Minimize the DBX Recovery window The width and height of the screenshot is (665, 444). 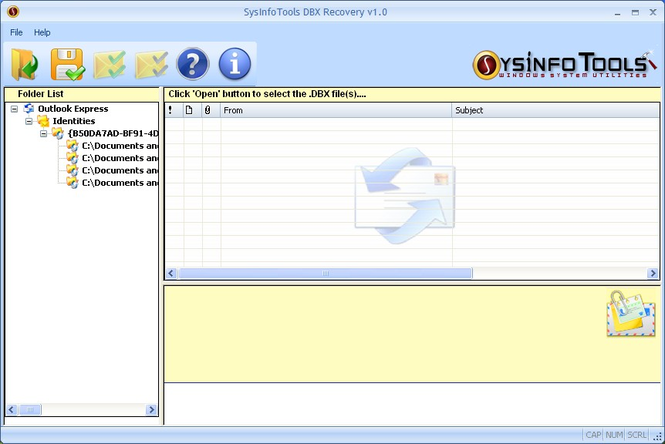pyautogui.click(x=618, y=13)
